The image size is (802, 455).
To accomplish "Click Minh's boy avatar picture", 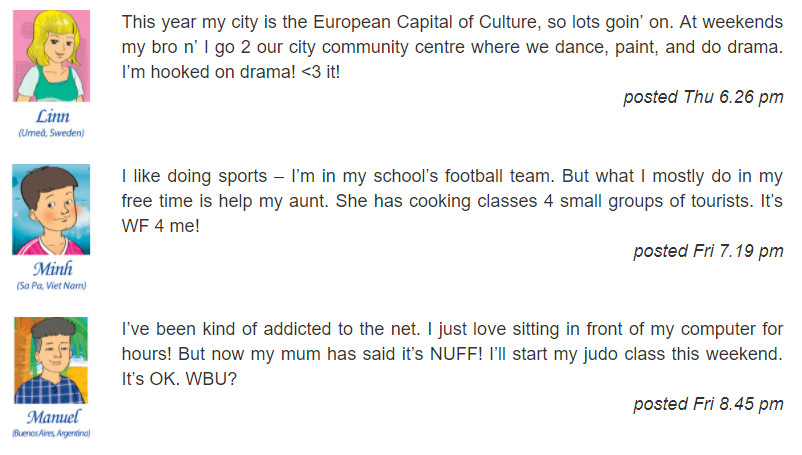I will tap(51, 210).
